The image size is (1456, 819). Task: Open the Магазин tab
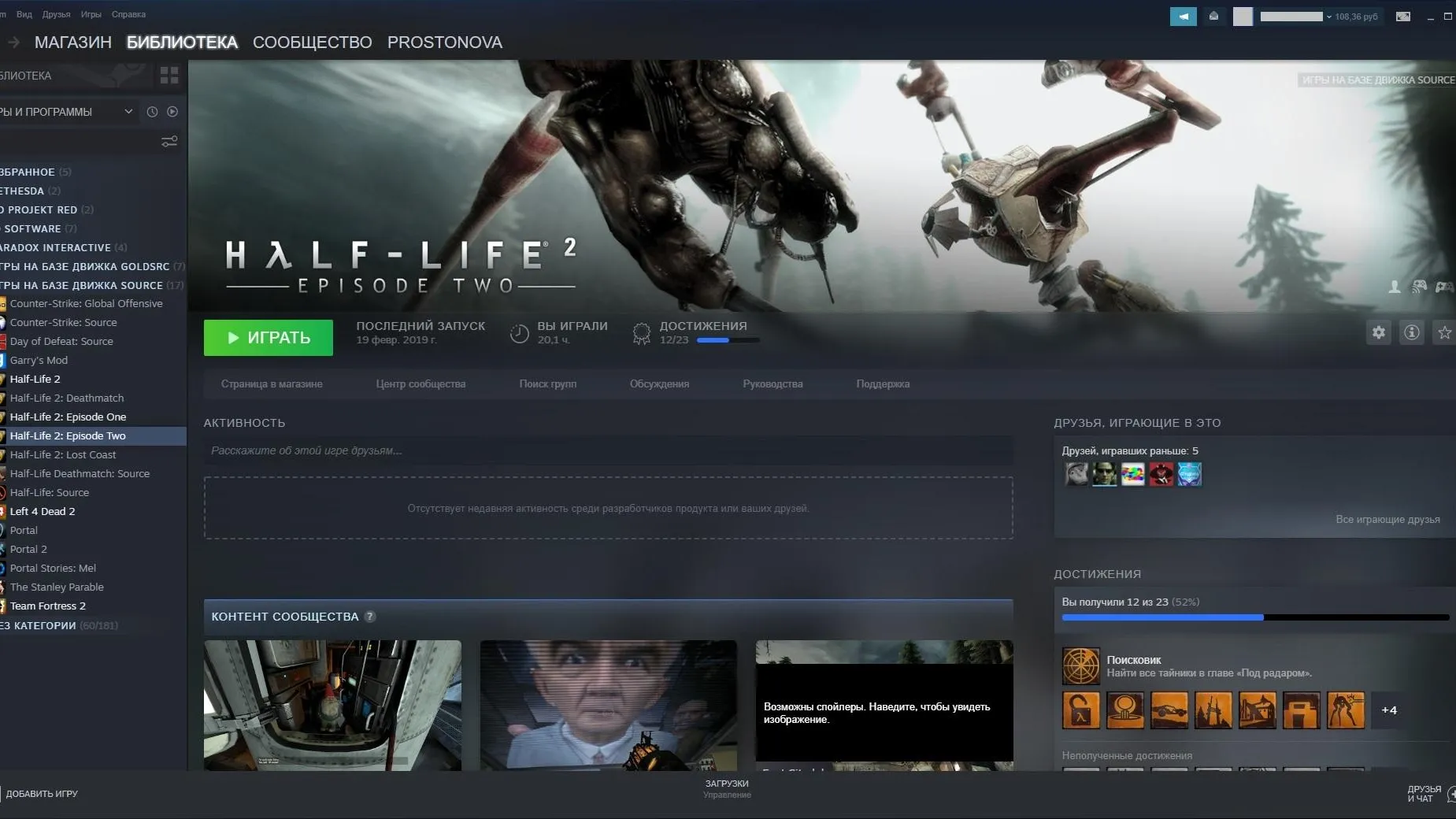(x=73, y=43)
